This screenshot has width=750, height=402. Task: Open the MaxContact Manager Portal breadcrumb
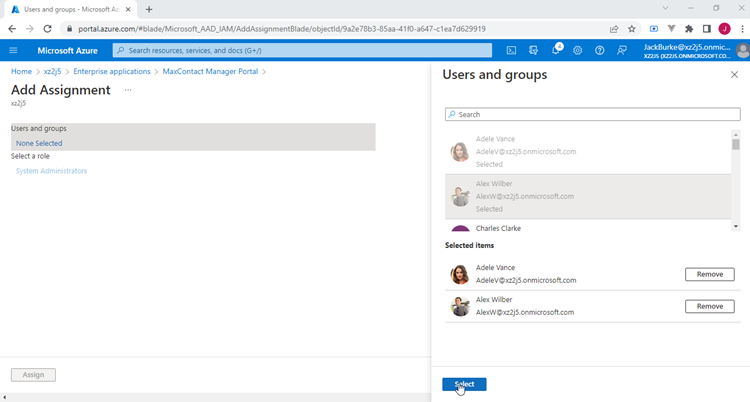[x=210, y=71]
